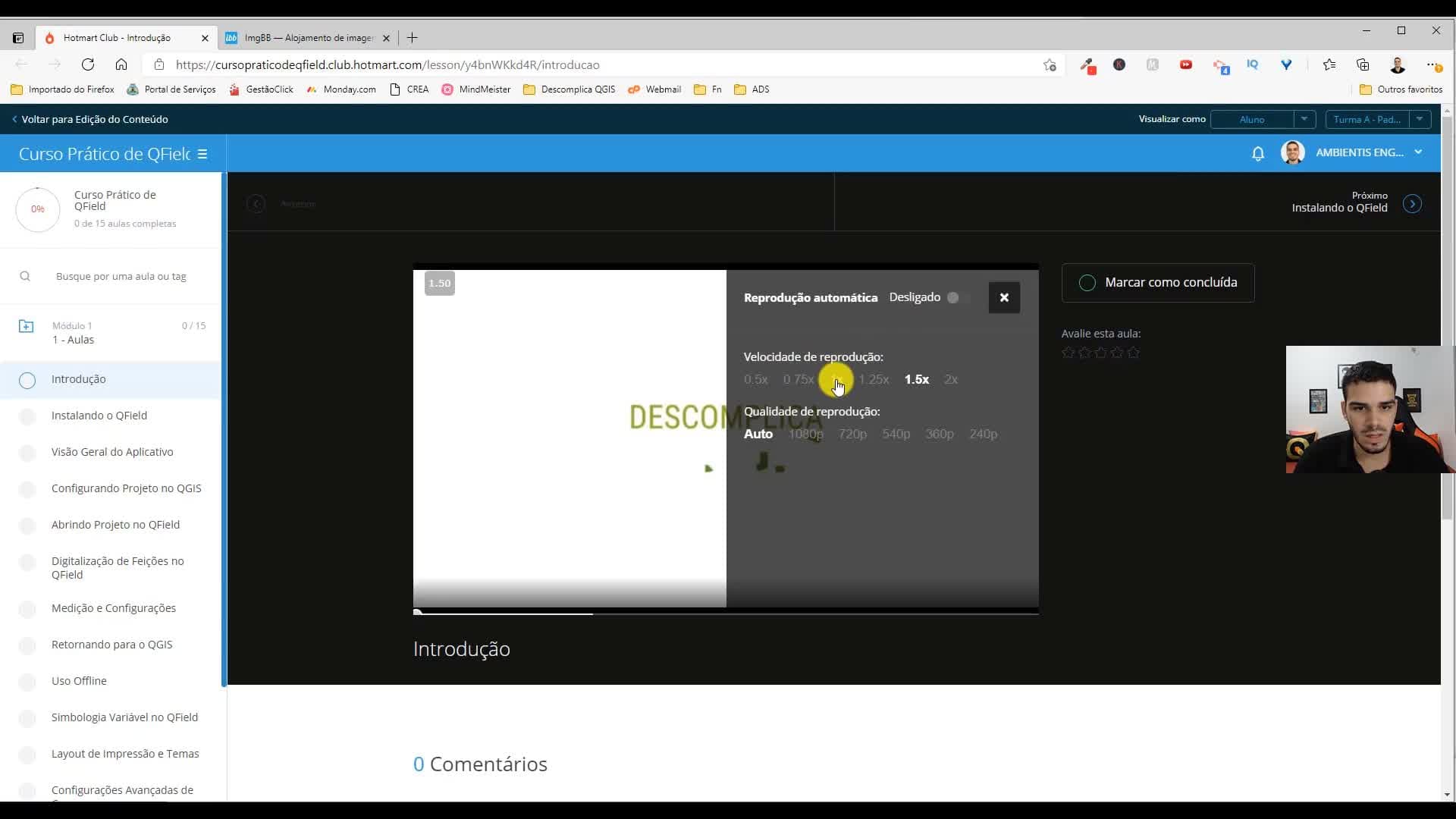Toggle the course sidebar hamburger menu
The width and height of the screenshot is (1456, 819).
coord(202,154)
